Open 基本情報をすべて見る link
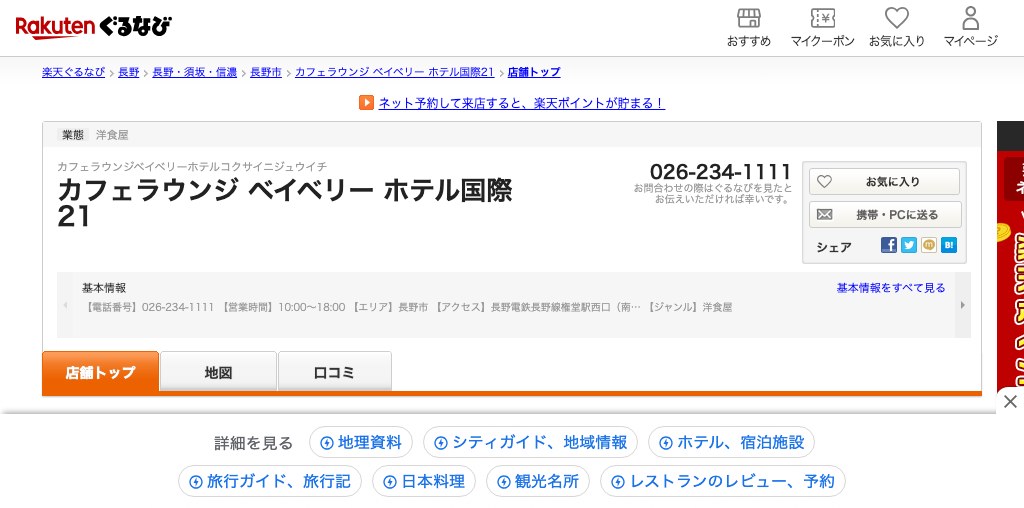1024x508 pixels. pyautogui.click(x=891, y=287)
